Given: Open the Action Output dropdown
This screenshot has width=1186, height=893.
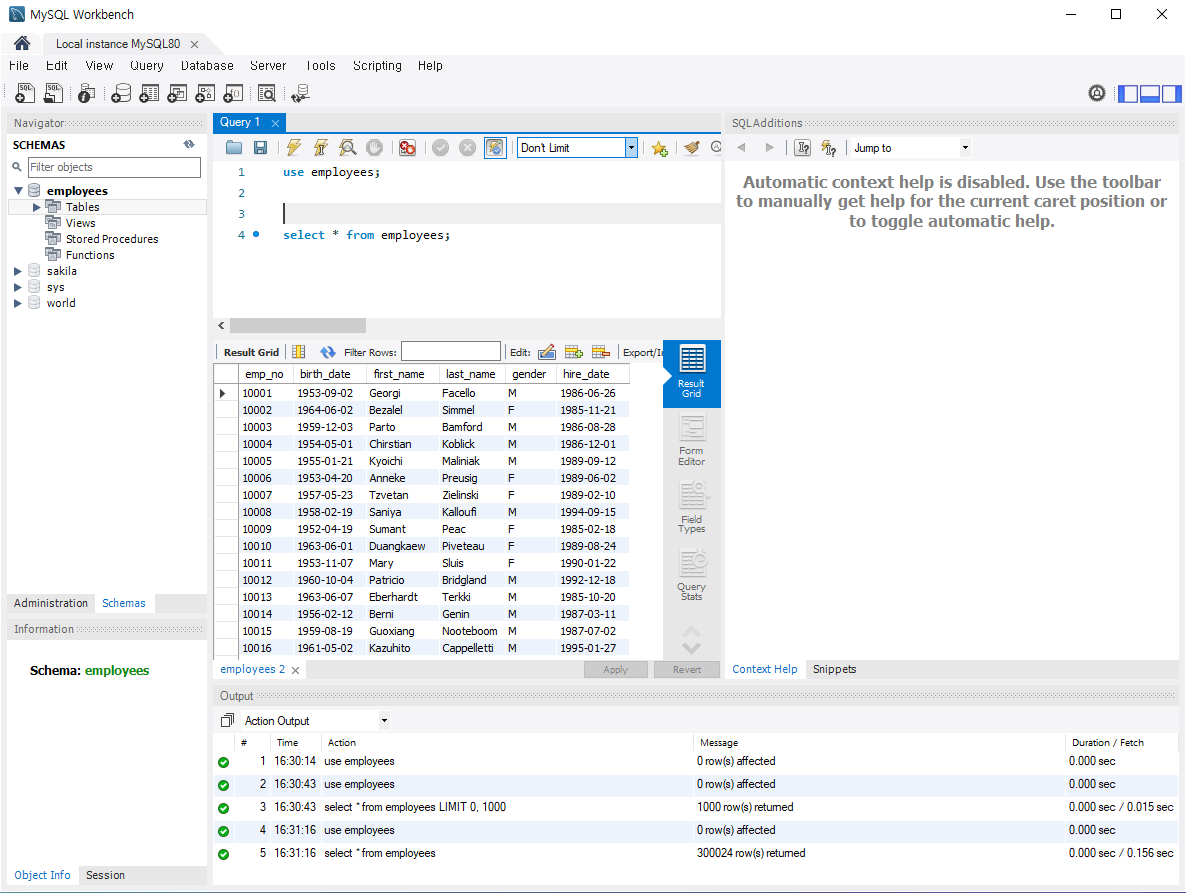Looking at the screenshot, I should coord(384,721).
